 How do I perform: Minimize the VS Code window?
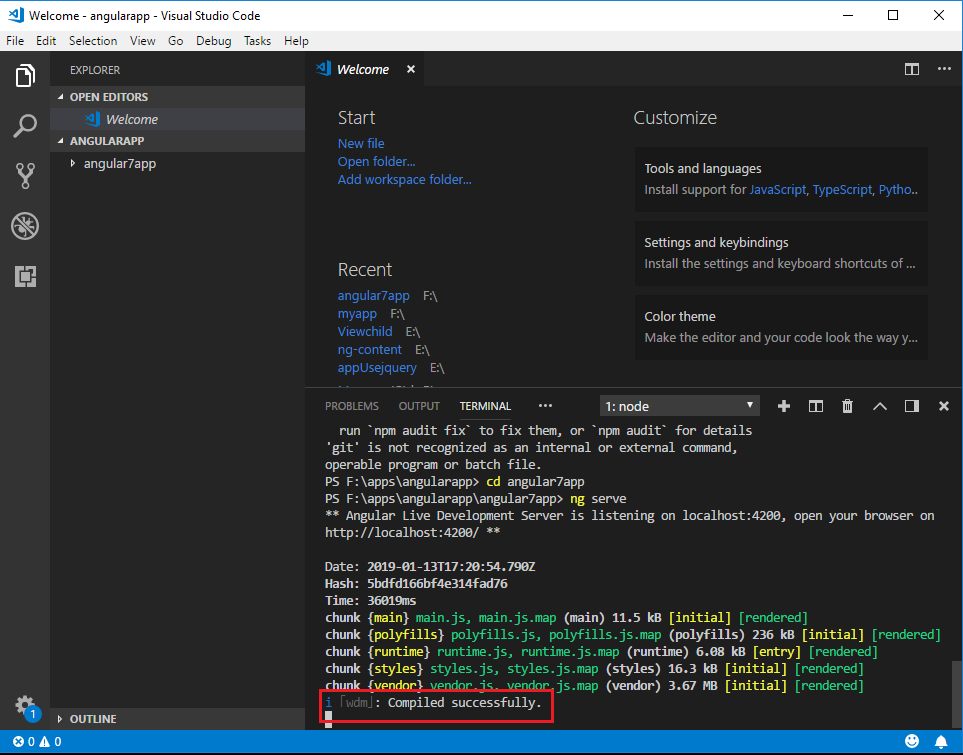tap(848, 15)
